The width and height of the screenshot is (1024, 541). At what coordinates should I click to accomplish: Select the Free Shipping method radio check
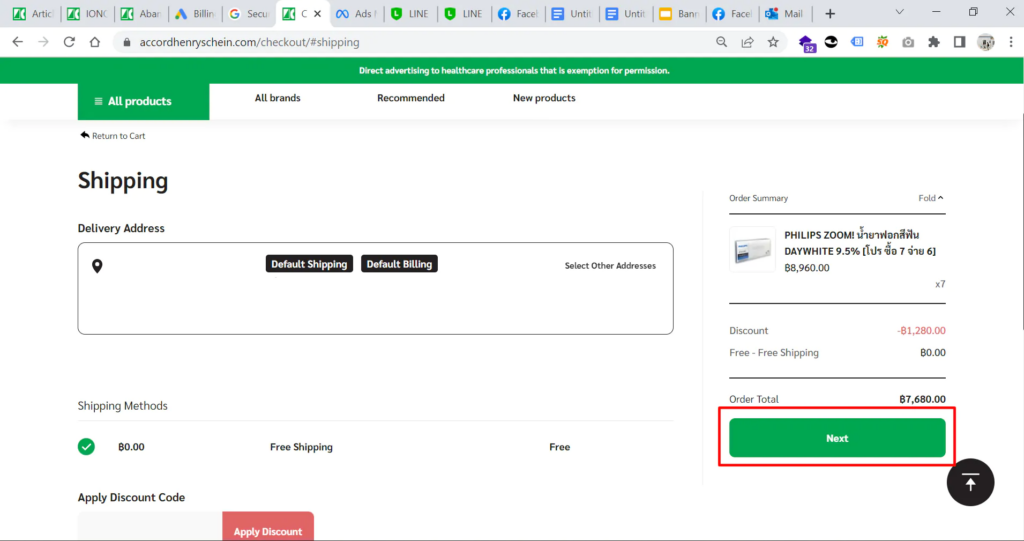(x=87, y=447)
